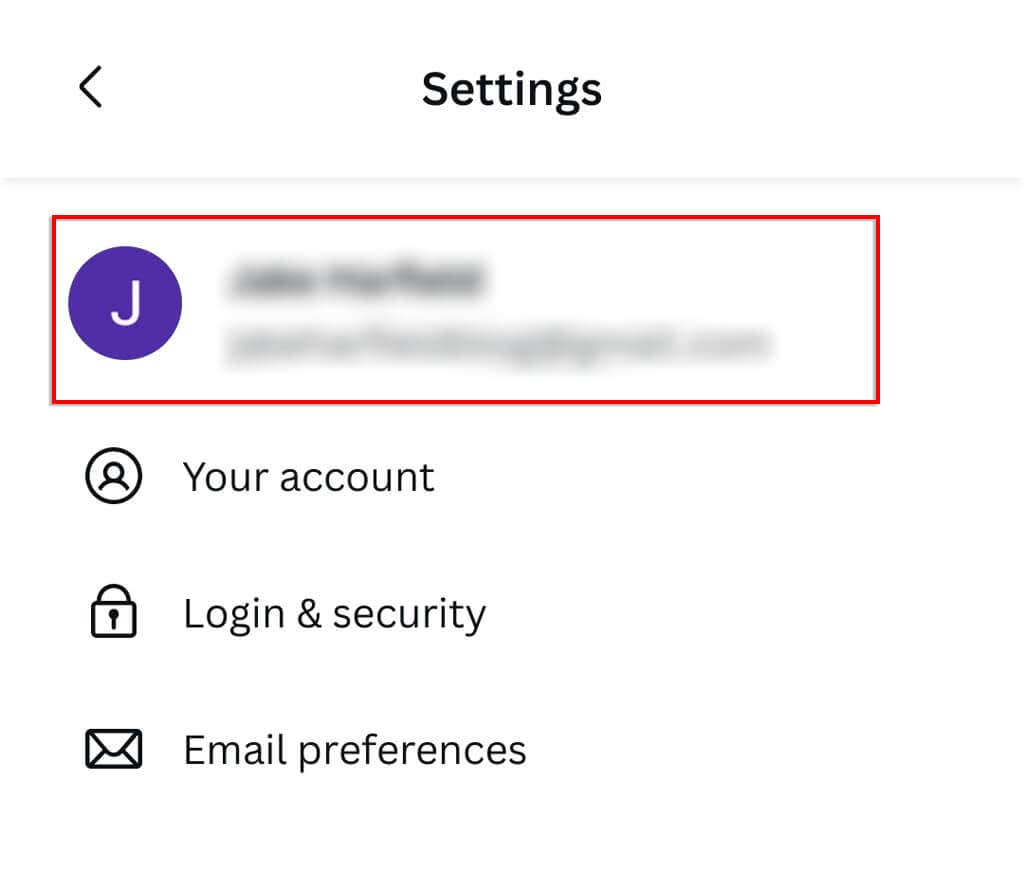Click the envelope icon for Email preferences
Image resolution: width=1024 pixels, height=870 pixels.
[114, 749]
